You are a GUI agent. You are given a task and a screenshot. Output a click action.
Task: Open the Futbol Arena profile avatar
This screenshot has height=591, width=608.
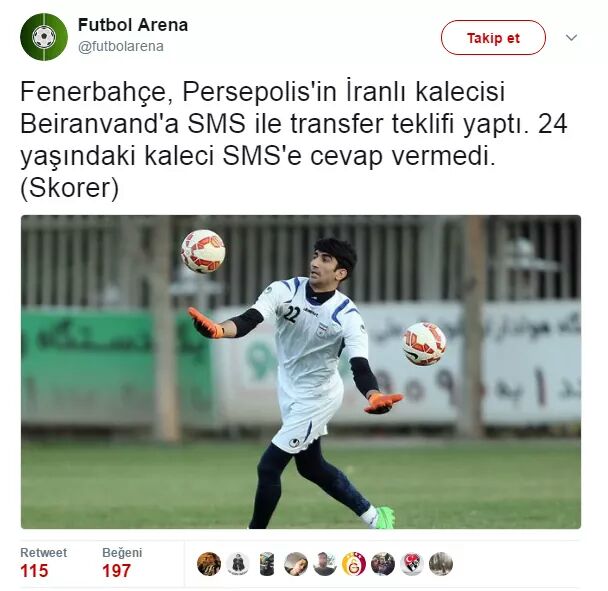[x=44, y=37]
